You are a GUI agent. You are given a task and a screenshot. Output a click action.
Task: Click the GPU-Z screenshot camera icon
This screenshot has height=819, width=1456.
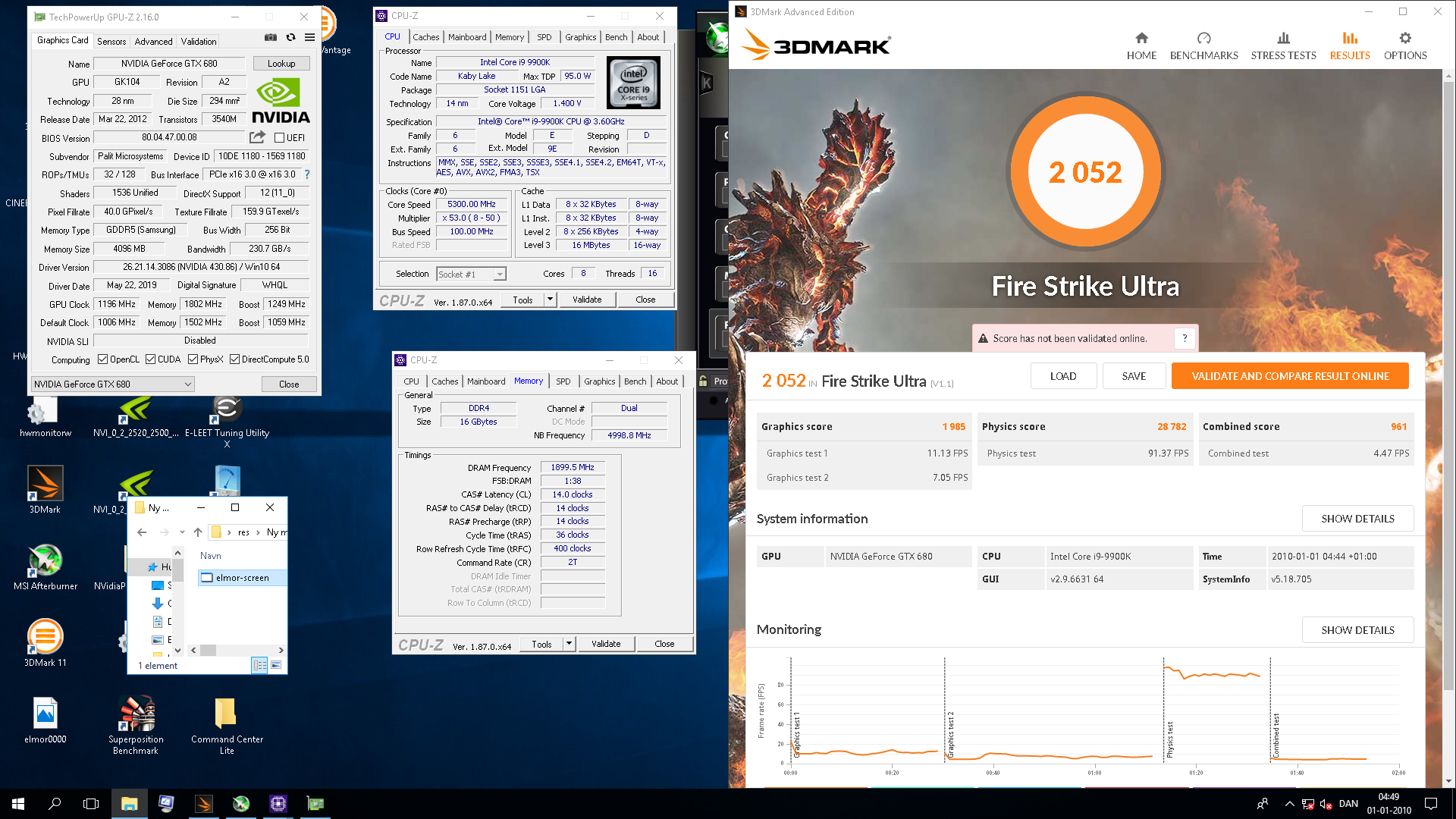pyautogui.click(x=271, y=37)
